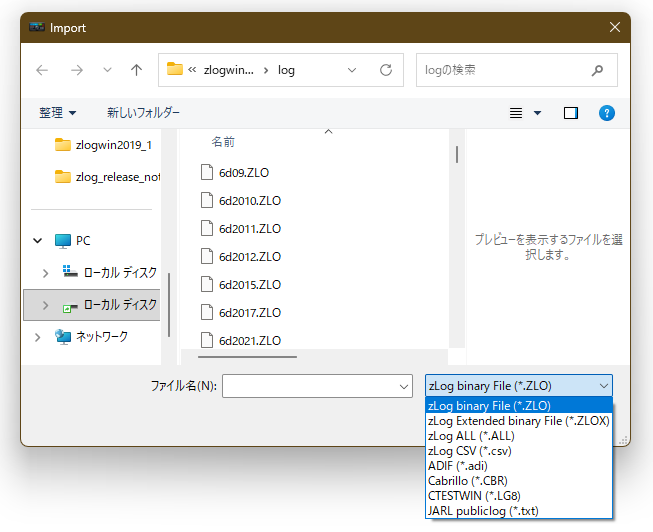This screenshot has height=532, width=653.
Task: Change view with the list view icon
Action: point(516,113)
